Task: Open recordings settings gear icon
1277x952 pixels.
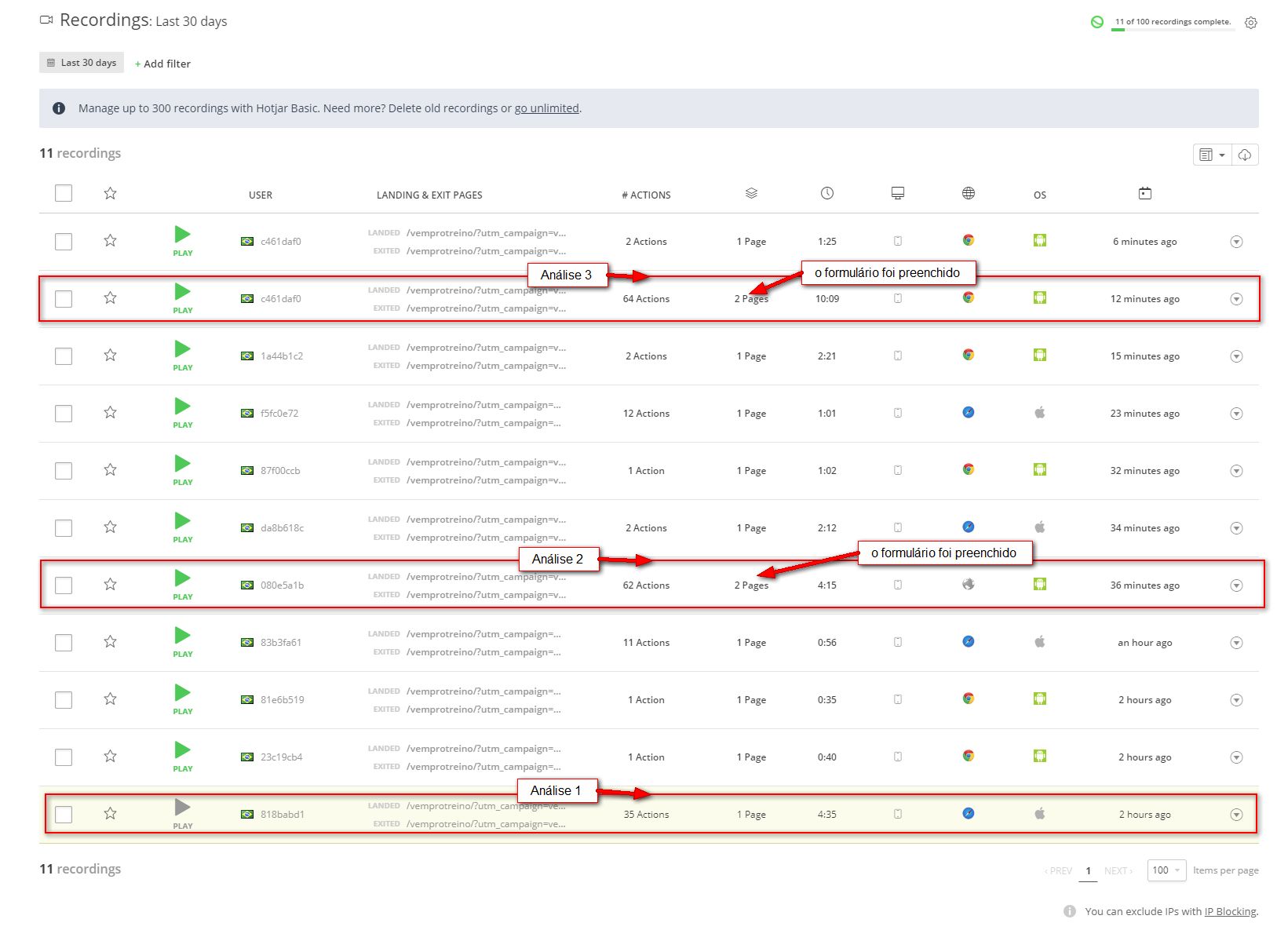Action: click(1251, 23)
